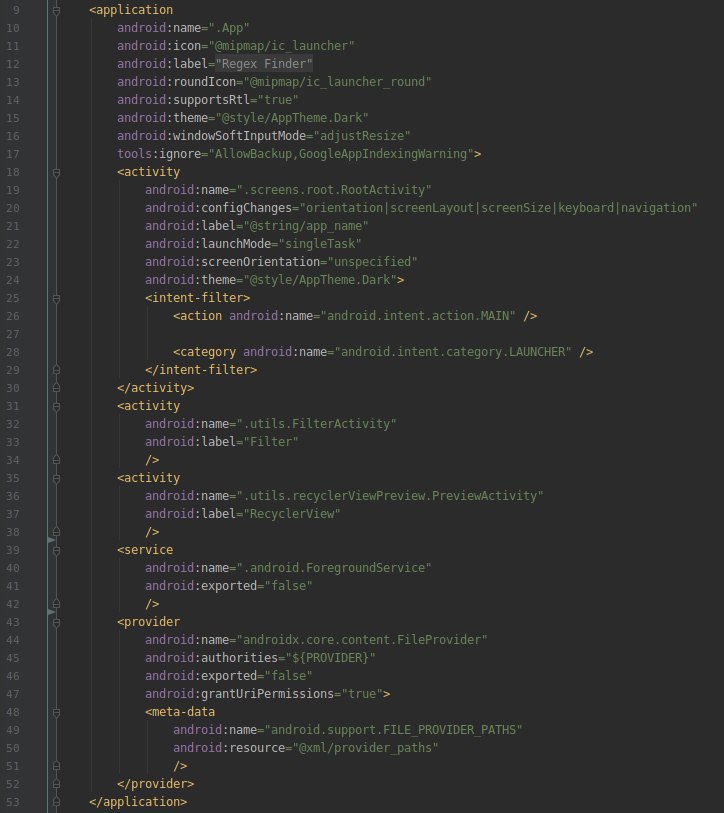Click the configChanges orientation value string
Screen dimensions: 724x813
498,208
